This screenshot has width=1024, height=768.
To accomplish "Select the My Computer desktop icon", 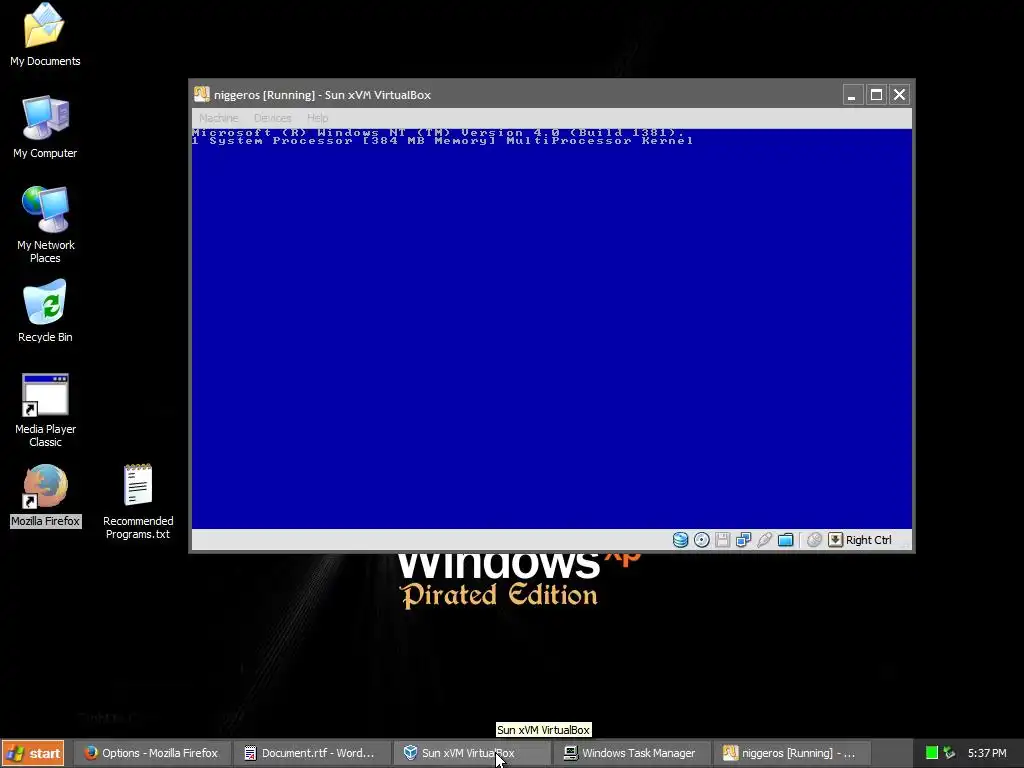I will coord(45,127).
